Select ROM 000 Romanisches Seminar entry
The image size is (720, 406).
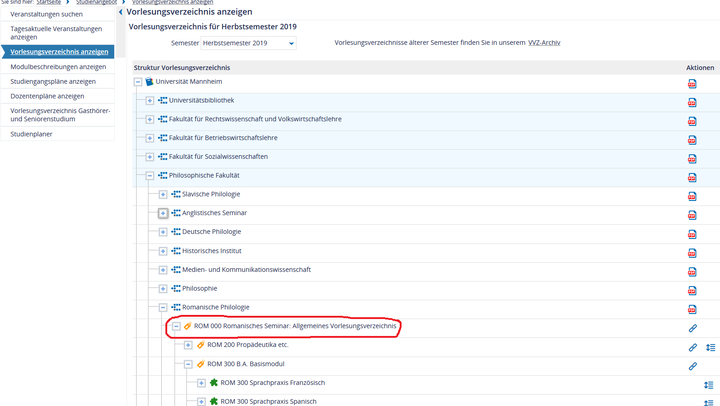click(x=296, y=326)
